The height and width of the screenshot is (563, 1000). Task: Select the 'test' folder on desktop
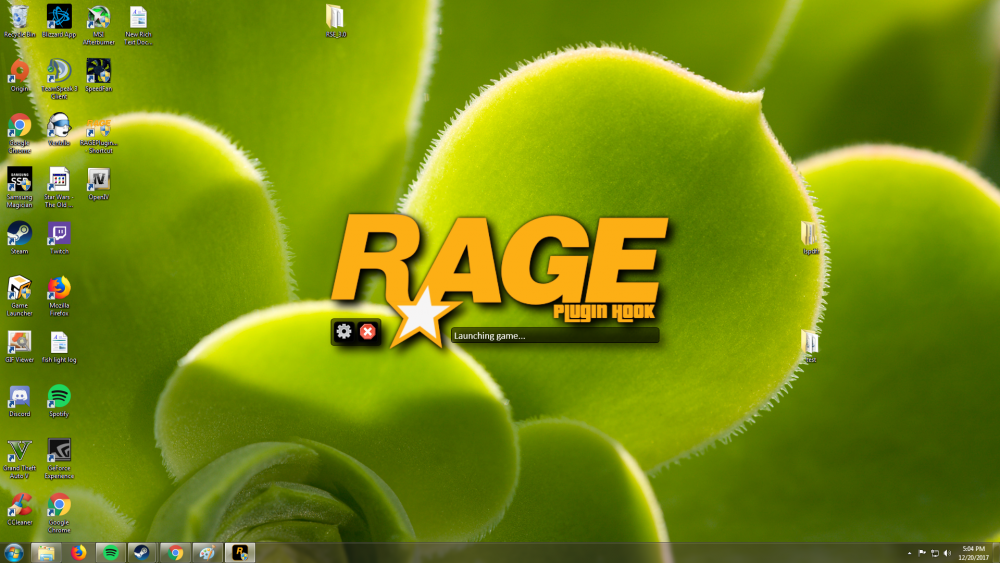[x=810, y=346]
